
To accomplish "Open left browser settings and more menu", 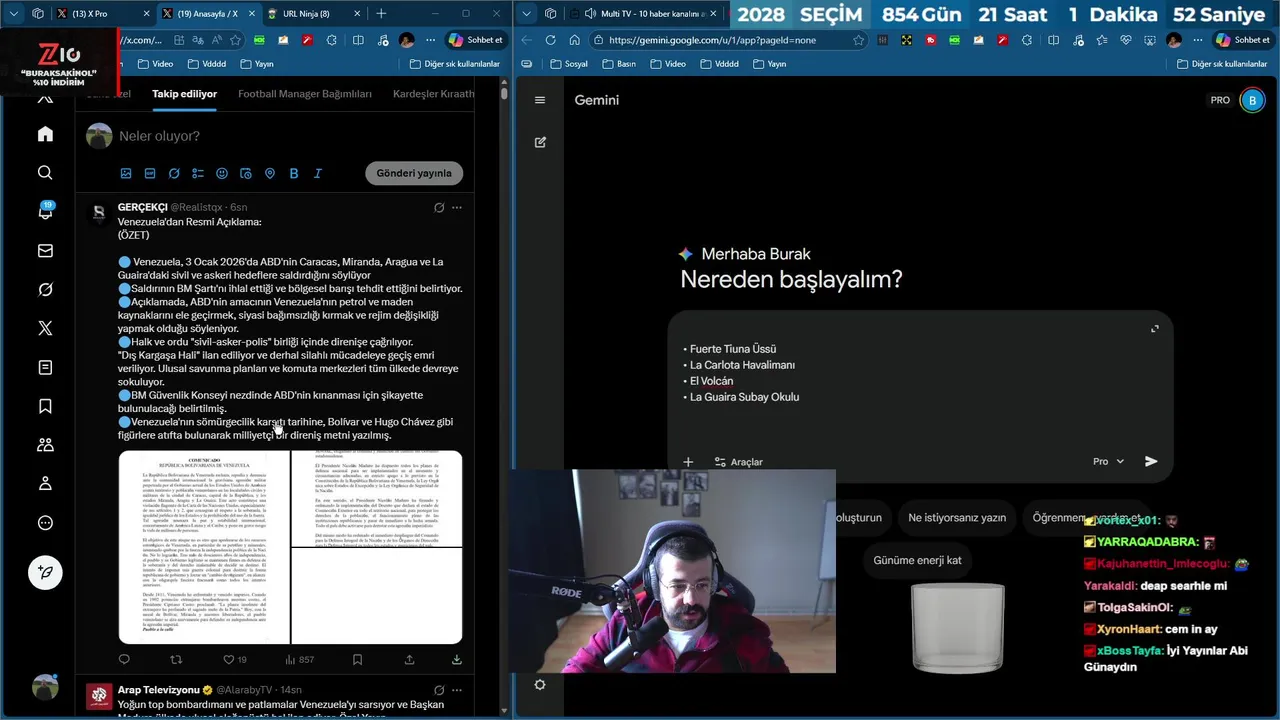I will tap(431, 40).
